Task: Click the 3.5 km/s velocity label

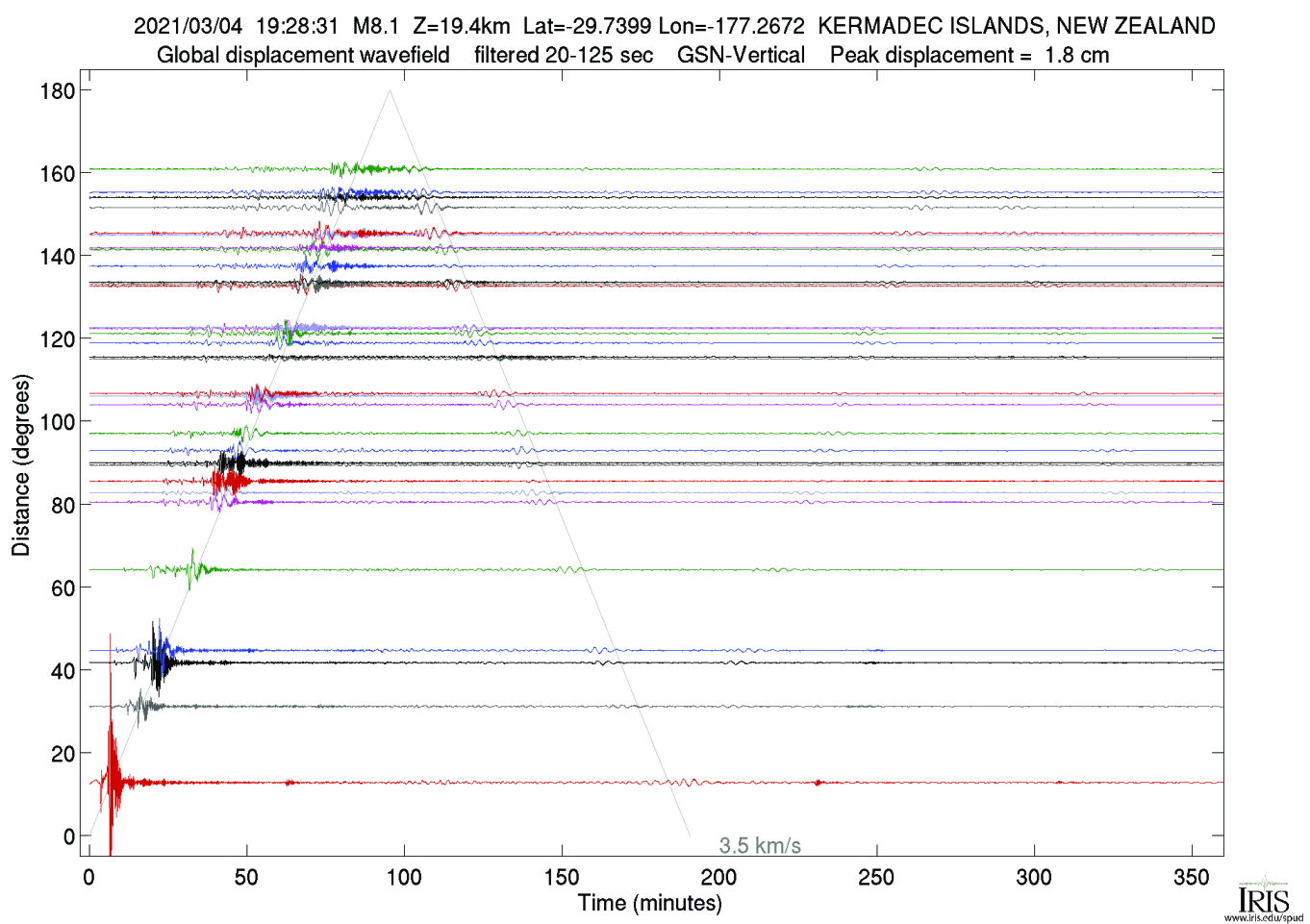Action: pyautogui.click(x=760, y=846)
